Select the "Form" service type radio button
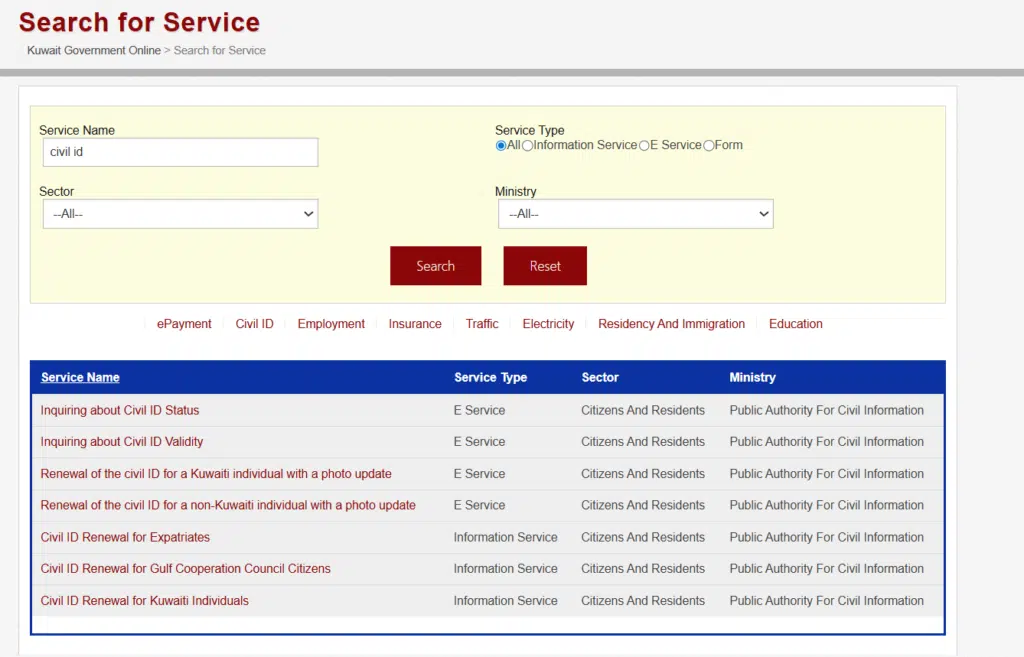Image resolution: width=1024 pixels, height=657 pixels. tap(709, 145)
